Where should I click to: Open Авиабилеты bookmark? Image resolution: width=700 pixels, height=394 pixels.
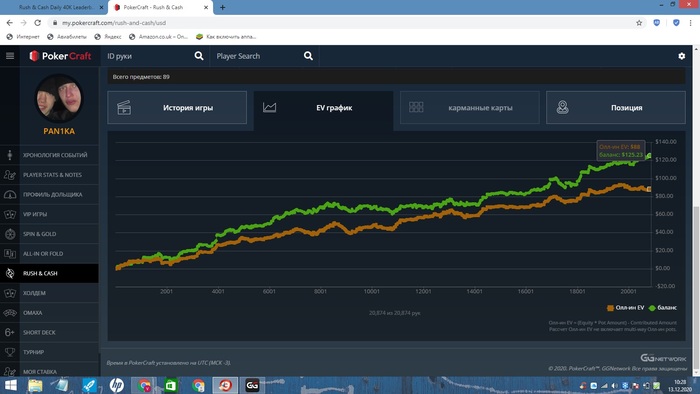coord(67,37)
